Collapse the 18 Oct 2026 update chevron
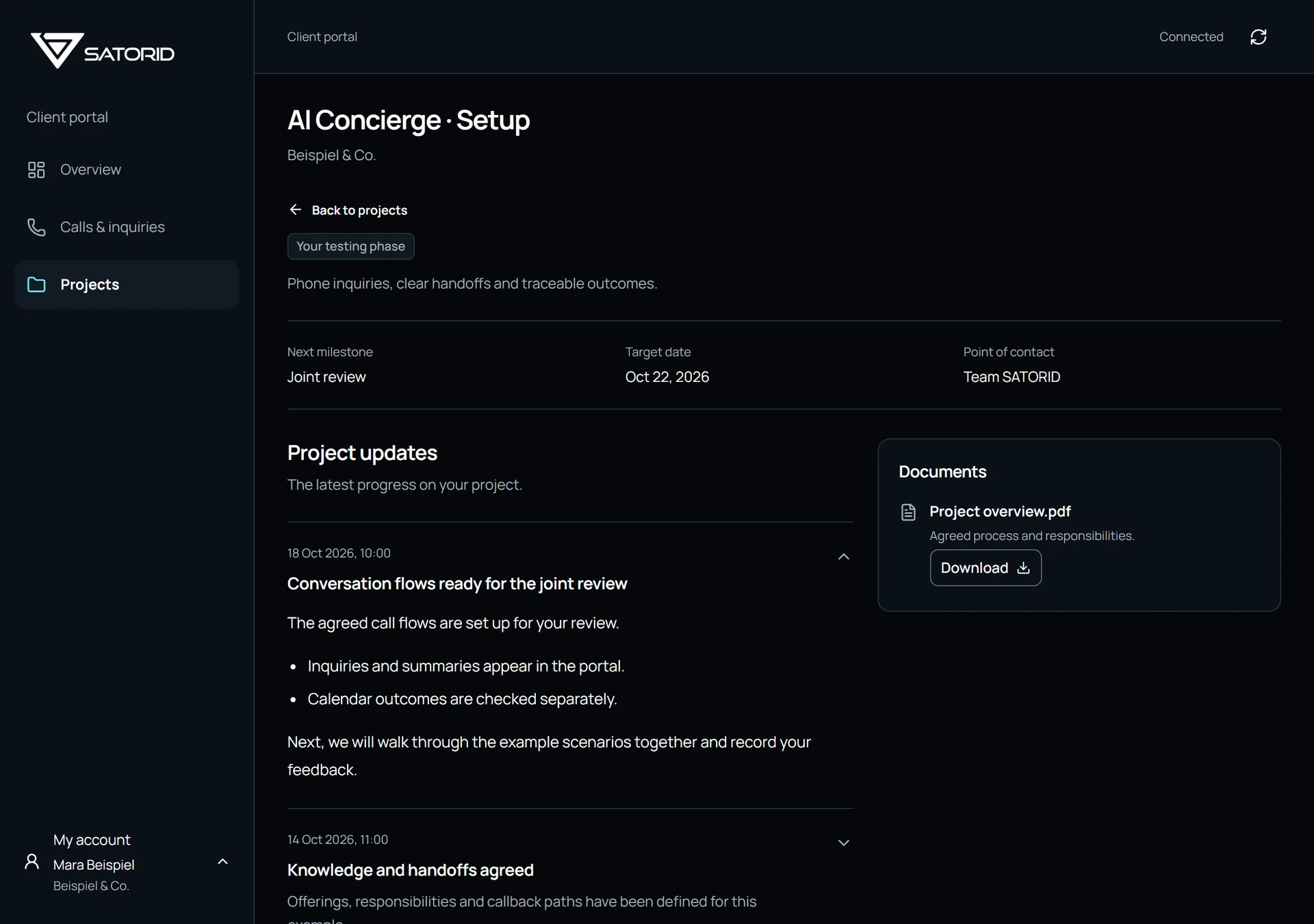The image size is (1314, 924). coord(844,556)
